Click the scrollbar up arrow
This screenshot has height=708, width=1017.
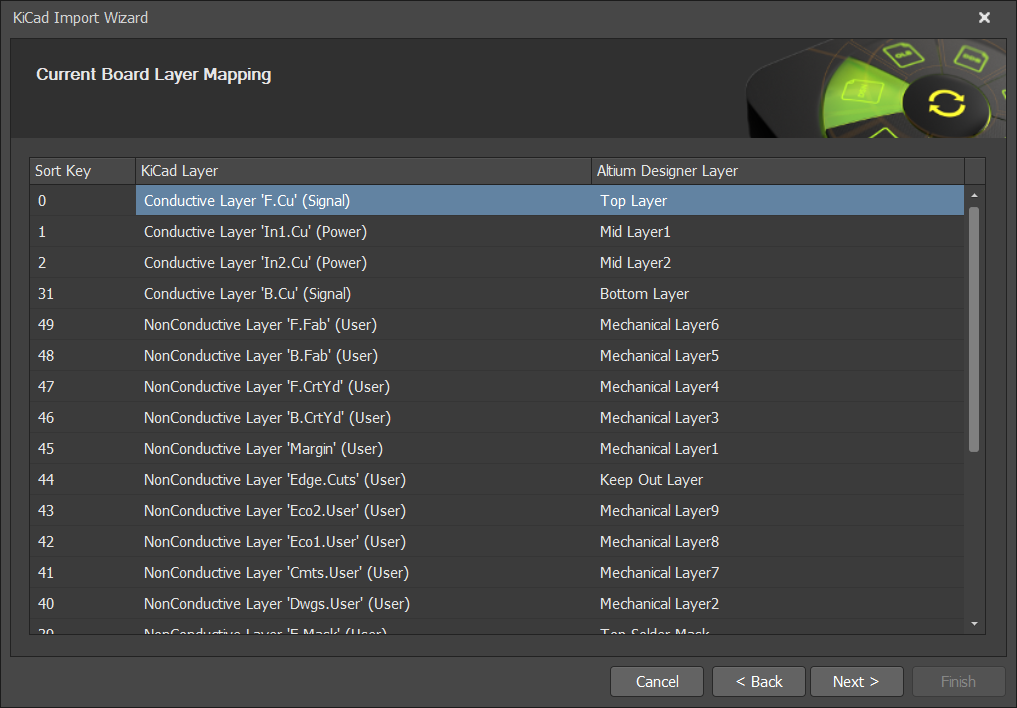tap(973, 193)
